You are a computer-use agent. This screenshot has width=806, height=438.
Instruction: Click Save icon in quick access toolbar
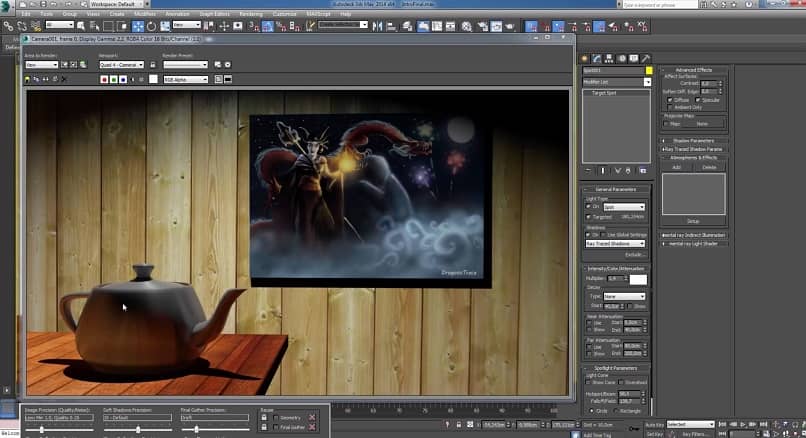[43, 4]
